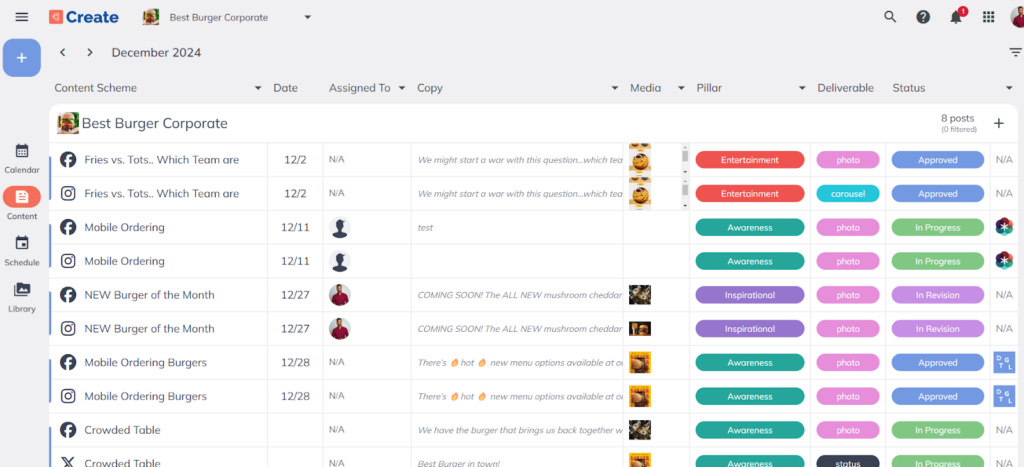Select the Best Burger Corporate group header
Screen dimensions: 1024x467
(x=154, y=123)
